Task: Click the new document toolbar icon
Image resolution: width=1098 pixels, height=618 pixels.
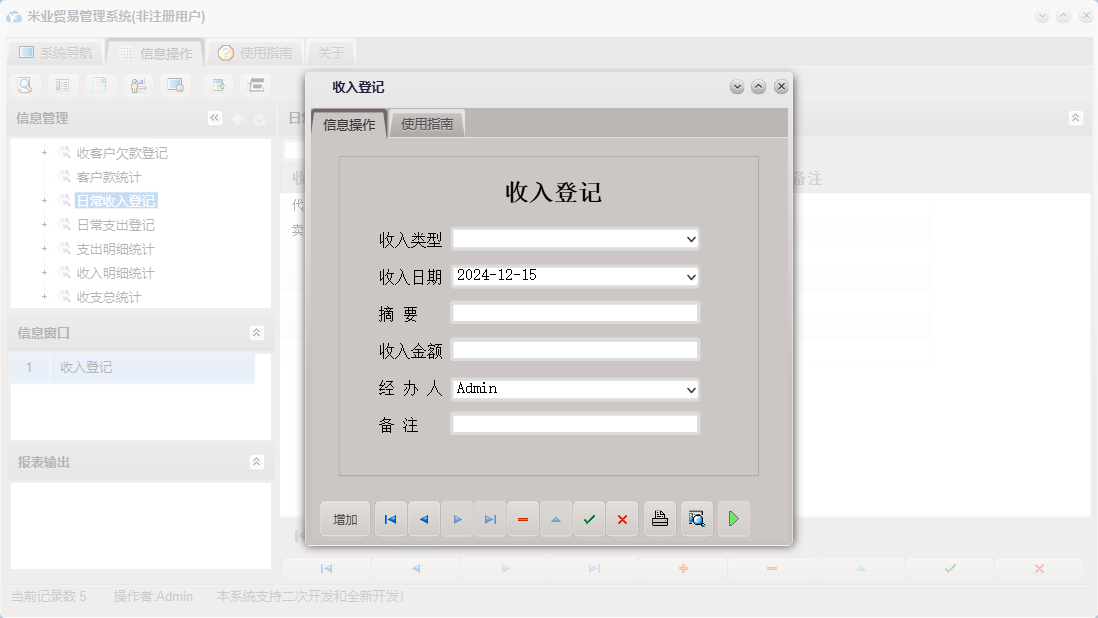Action: pos(100,85)
